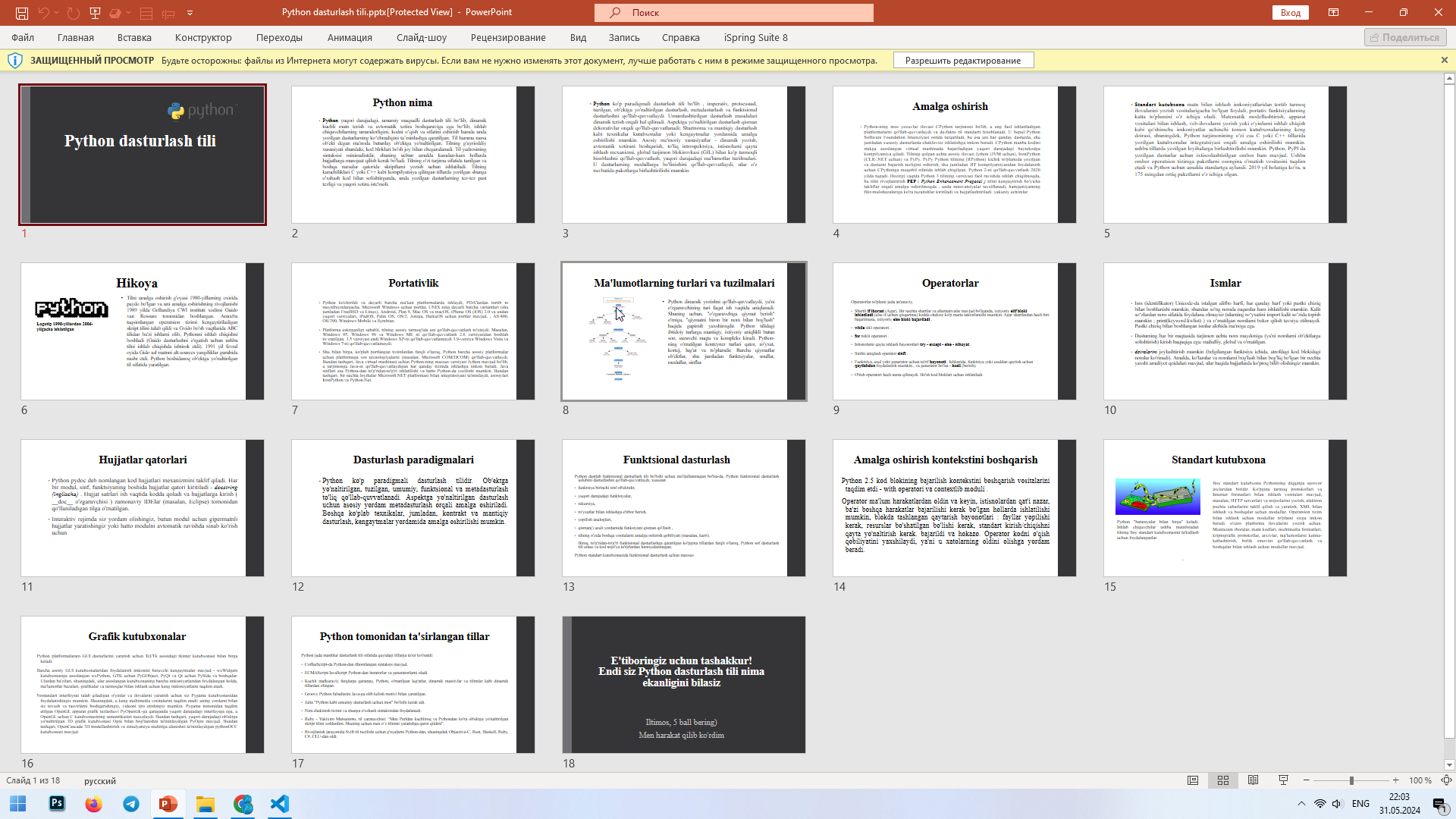Toggle the ENG input language indicator
This screenshot has width=1456, height=819.
tap(1360, 804)
